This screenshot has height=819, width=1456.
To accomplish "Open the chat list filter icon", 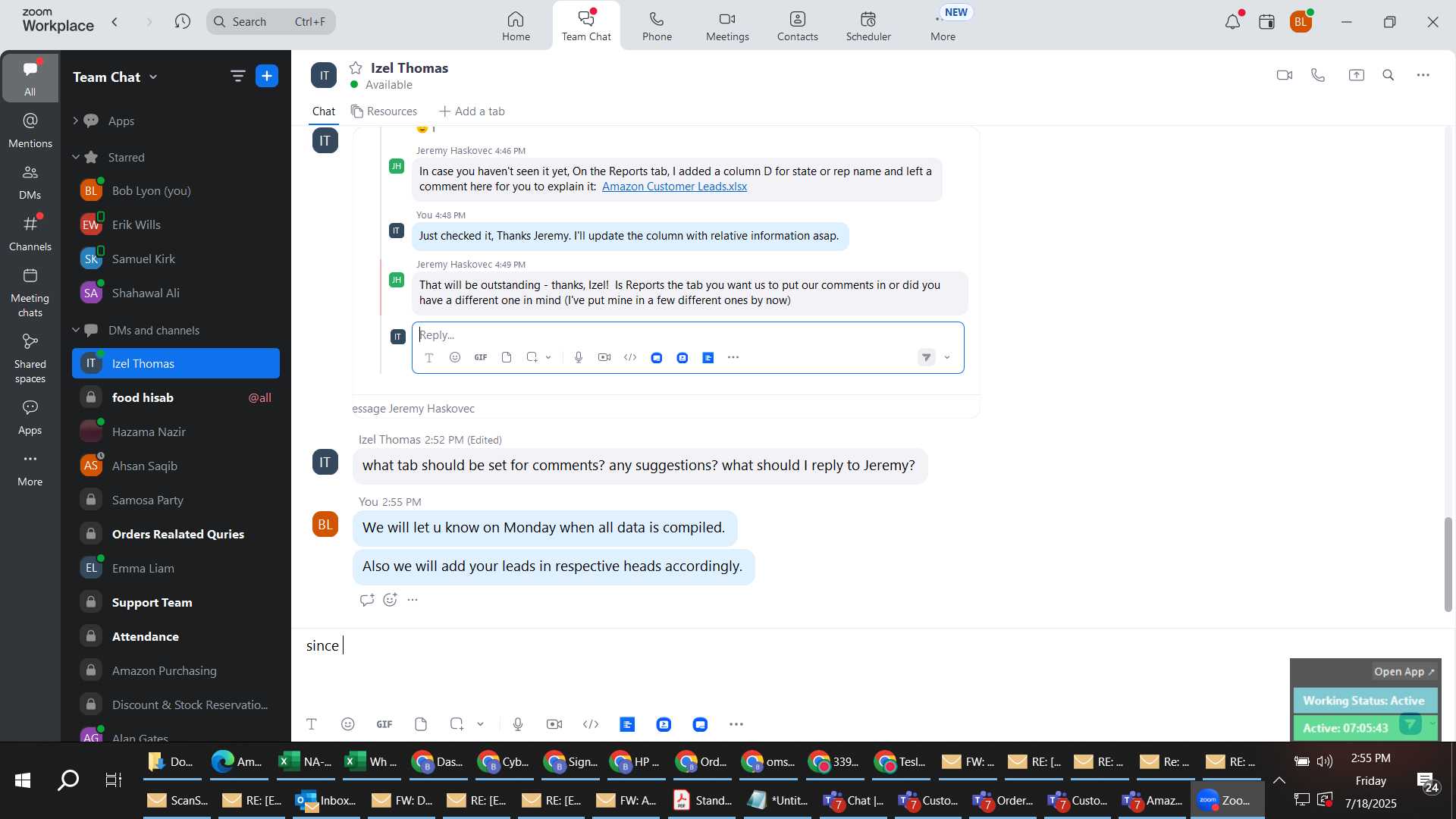I will 237,76.
